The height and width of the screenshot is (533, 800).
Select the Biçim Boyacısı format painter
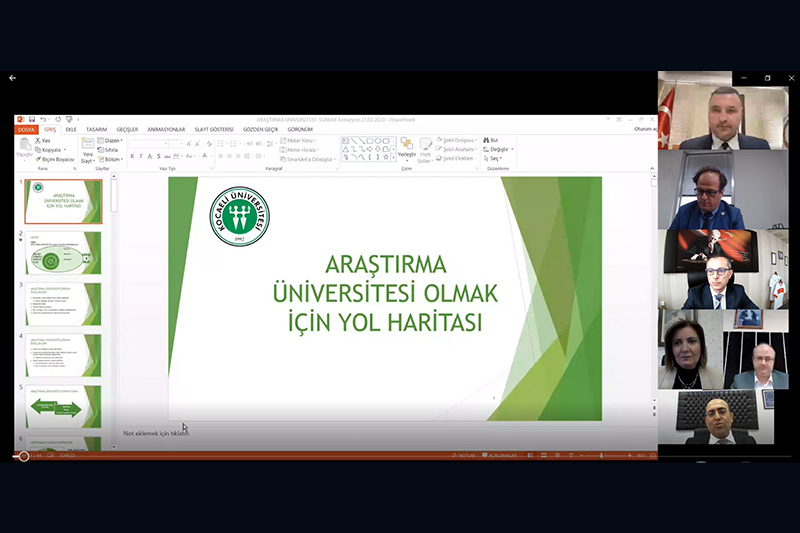click(56, 159)
